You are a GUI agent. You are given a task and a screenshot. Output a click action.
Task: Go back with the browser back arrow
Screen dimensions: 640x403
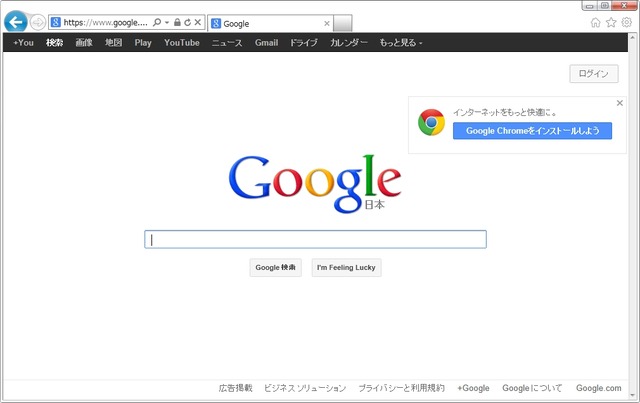(16, 22)
